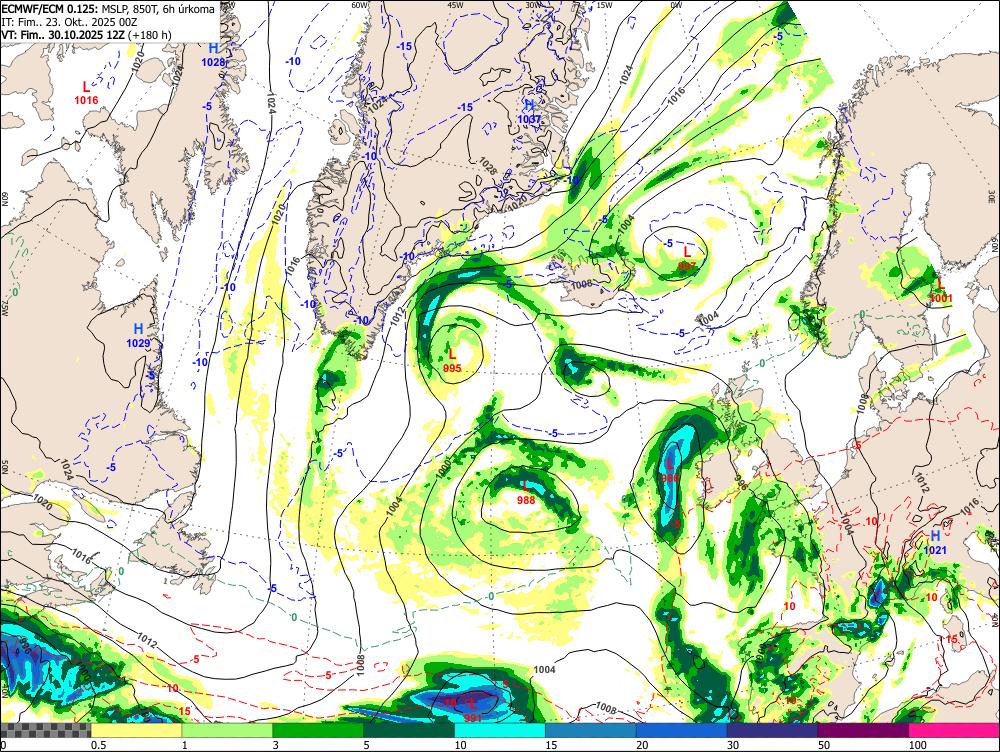
Task: Click the '0W' longitude label
Action: coord(677,4)
